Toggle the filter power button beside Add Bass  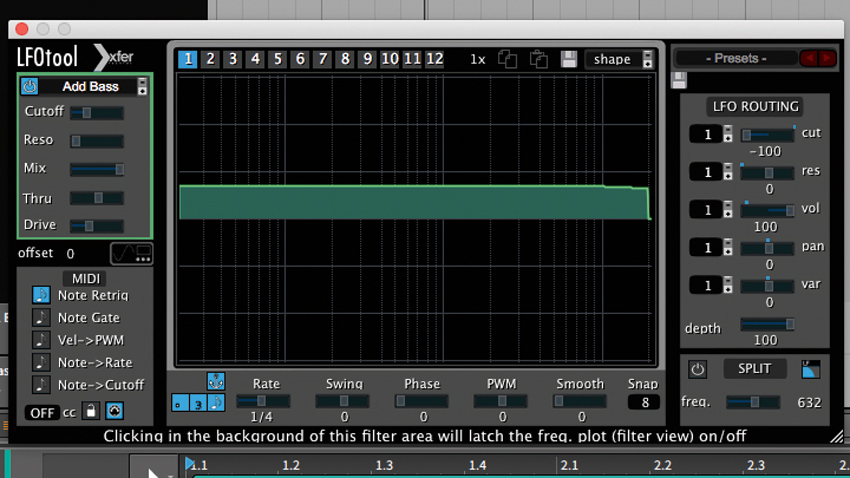point(29,86)
